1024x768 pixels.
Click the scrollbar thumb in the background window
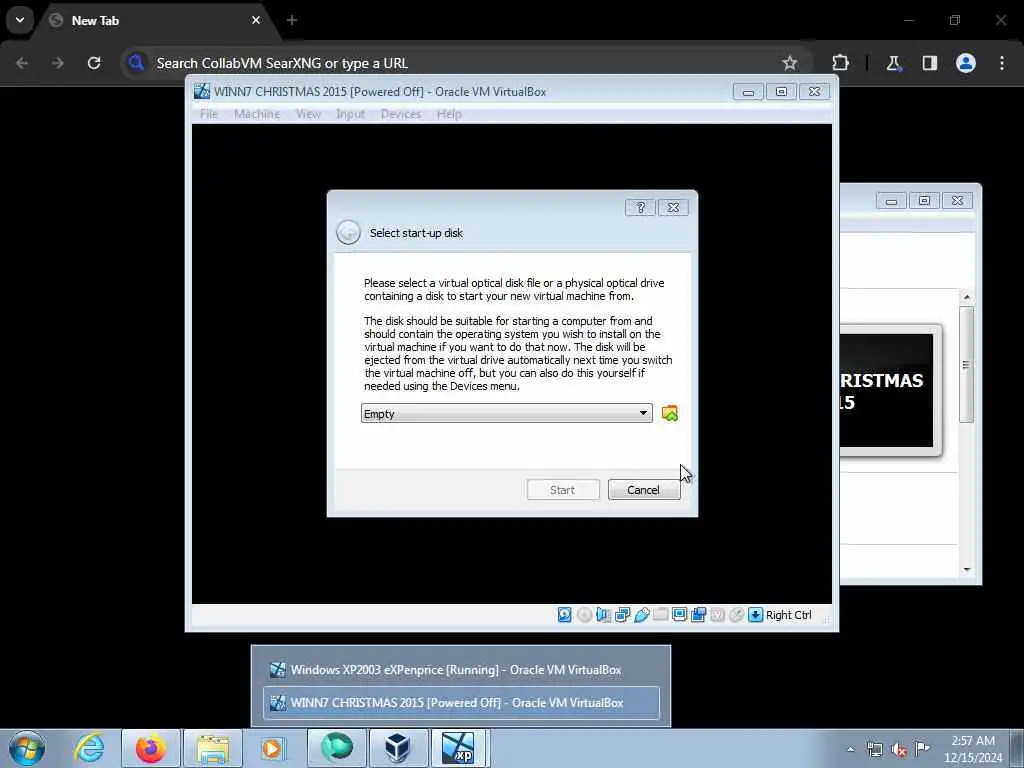(967, 364)
